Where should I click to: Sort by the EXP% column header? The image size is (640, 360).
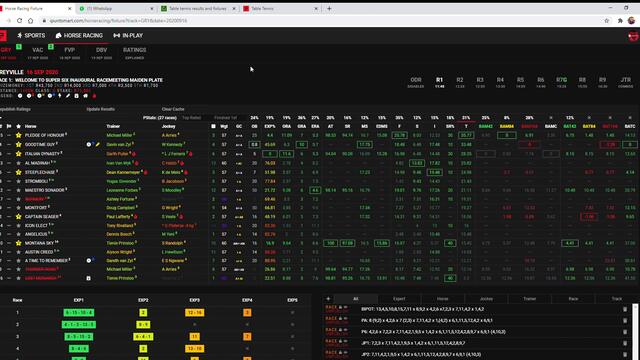coord(270,127)
